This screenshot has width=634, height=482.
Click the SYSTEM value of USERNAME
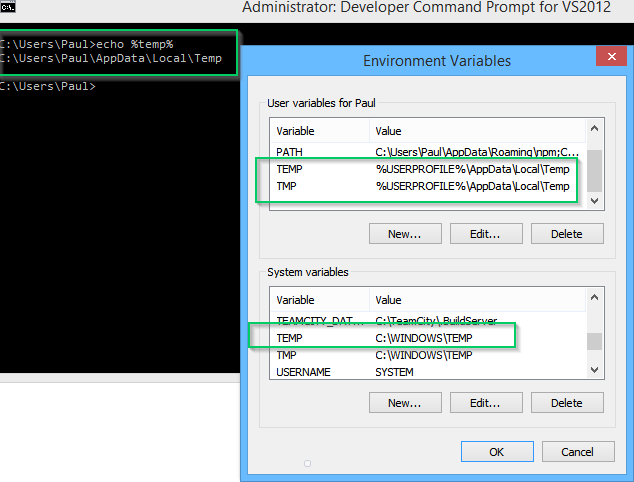(x=394, y=372)
